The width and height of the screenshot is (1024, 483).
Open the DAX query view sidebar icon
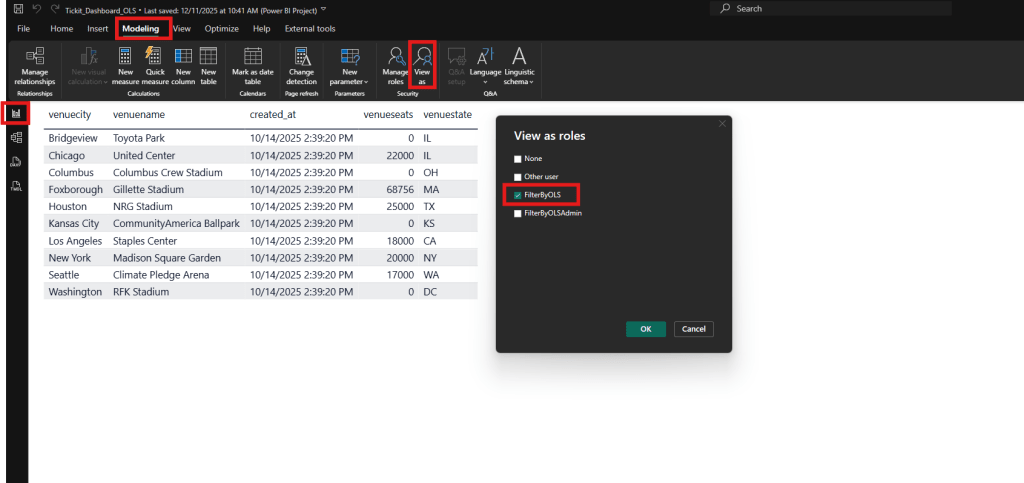[x=16, y=161]
